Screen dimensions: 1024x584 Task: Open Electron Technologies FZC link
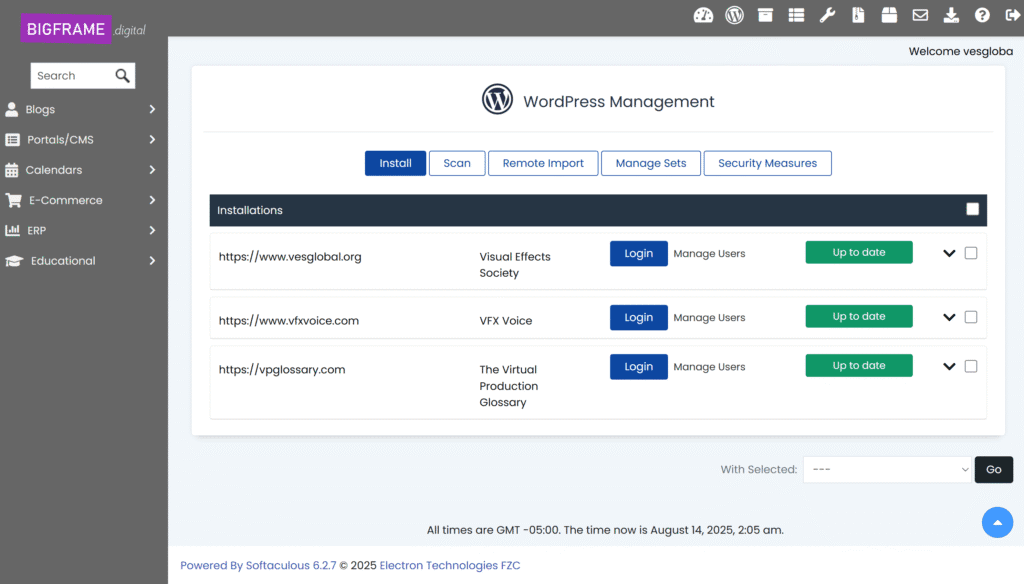(450, 566)
